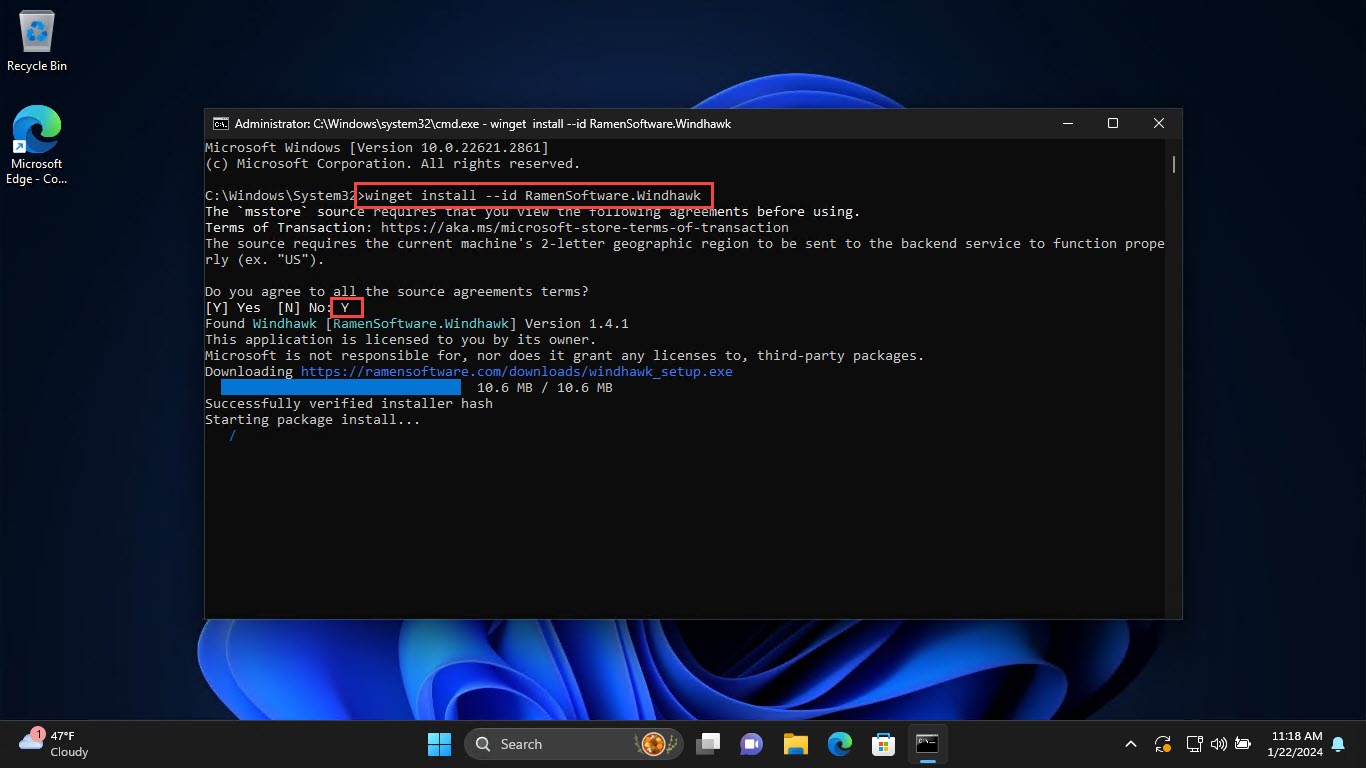This screenshot has height=768, width=1366.
Task: Open the Microsoft Edge desktop shortcut
Action: point(37,146)
